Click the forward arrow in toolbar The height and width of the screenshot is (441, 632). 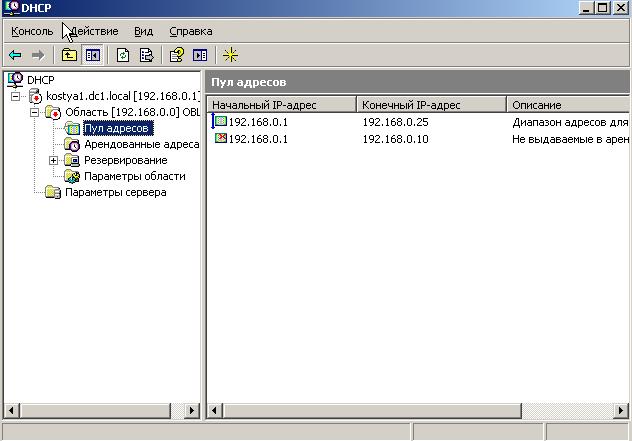(38, 55)
